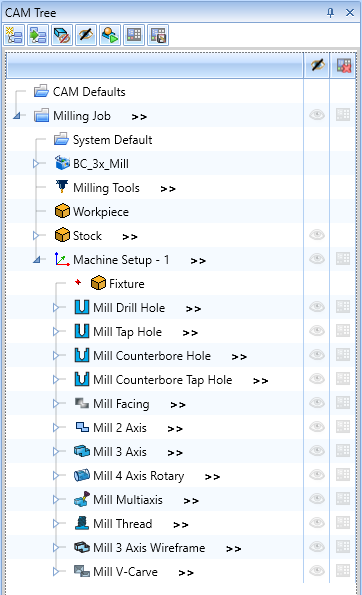The height and width of the screenshot is (595, 362).
Task: Click the grid with red X column header
Action: pyautogui.click(x=344, y=65)
